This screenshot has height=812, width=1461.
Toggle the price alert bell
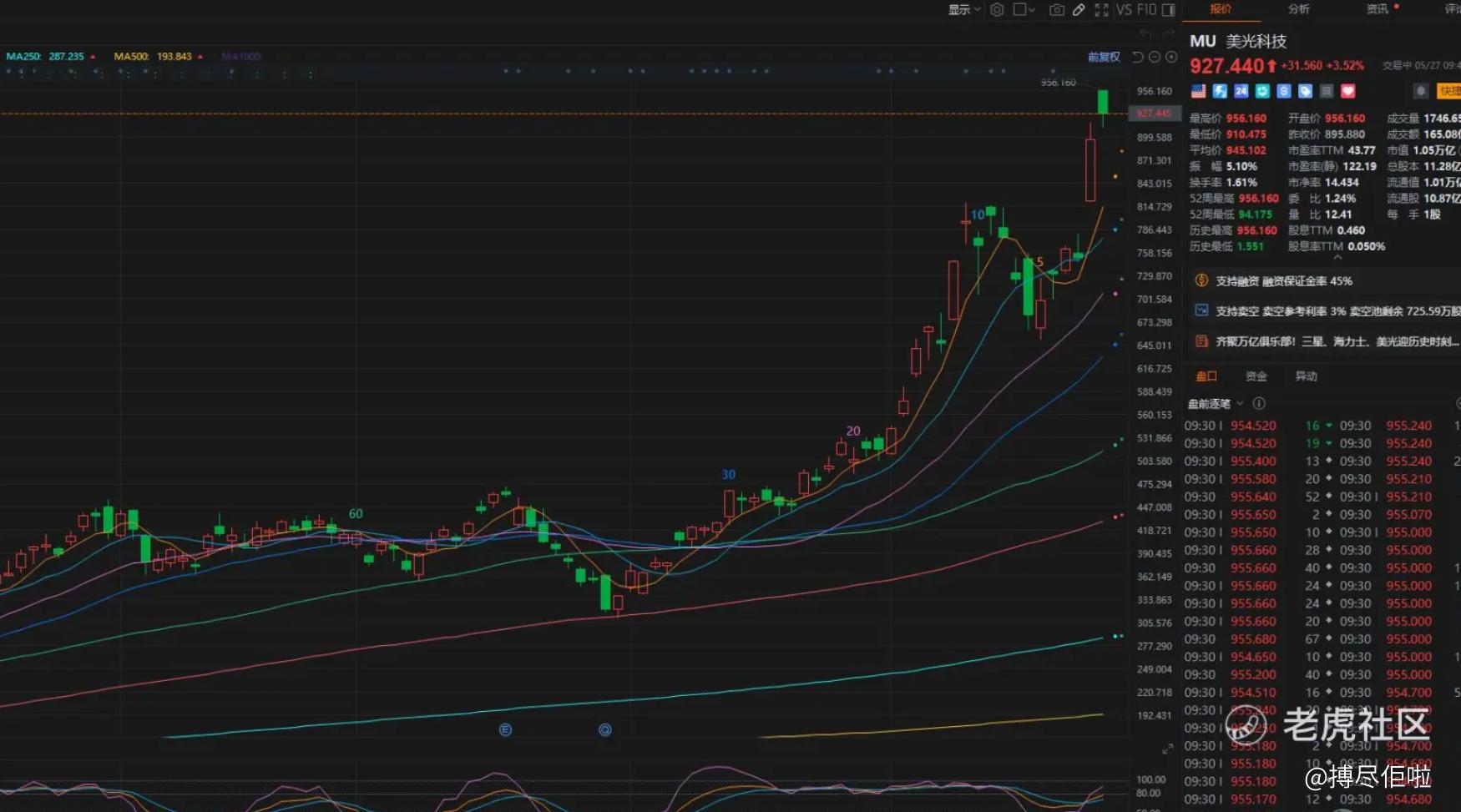[x=1421, y=91]
